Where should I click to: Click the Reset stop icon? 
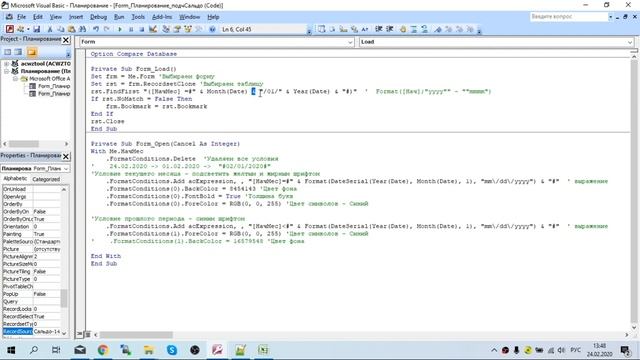(142, 29)
